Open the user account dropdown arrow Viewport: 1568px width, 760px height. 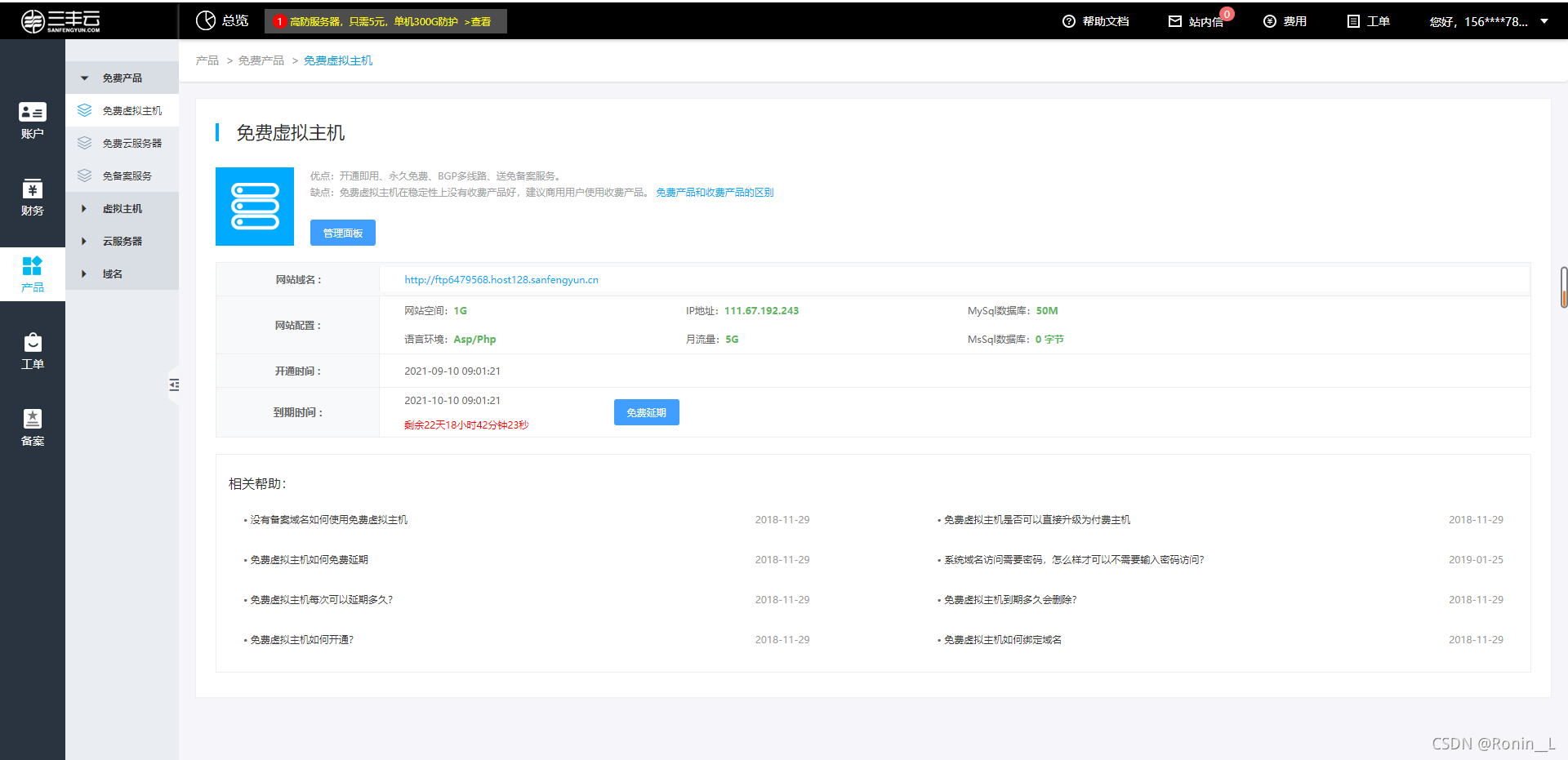[1544, 21]
